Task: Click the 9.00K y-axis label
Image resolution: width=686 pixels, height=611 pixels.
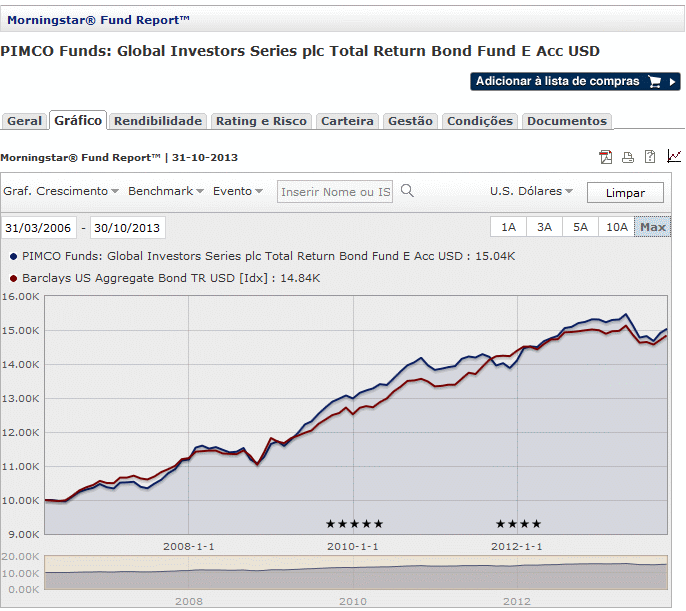Action: pos(24,534)
